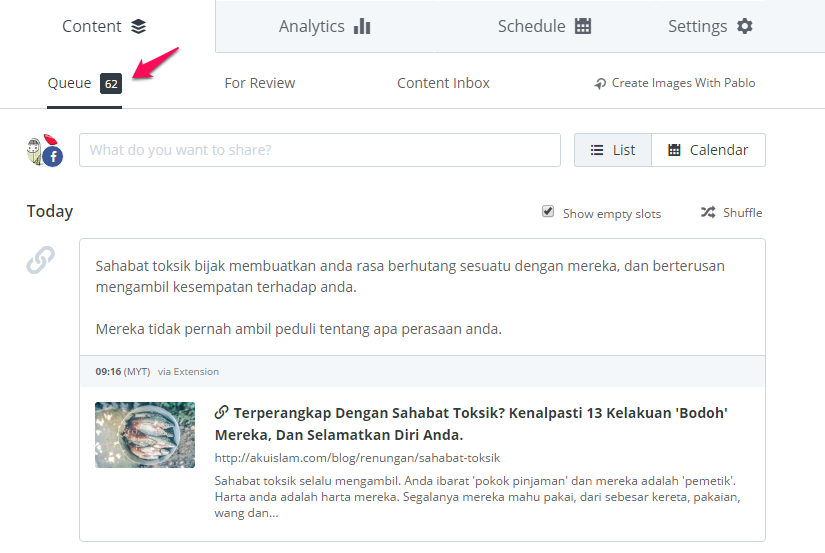Viewport: 825px width, 553px height.
Task: Shuffle the queued posts
Action: pyautogui.click(x=731, y=213)
